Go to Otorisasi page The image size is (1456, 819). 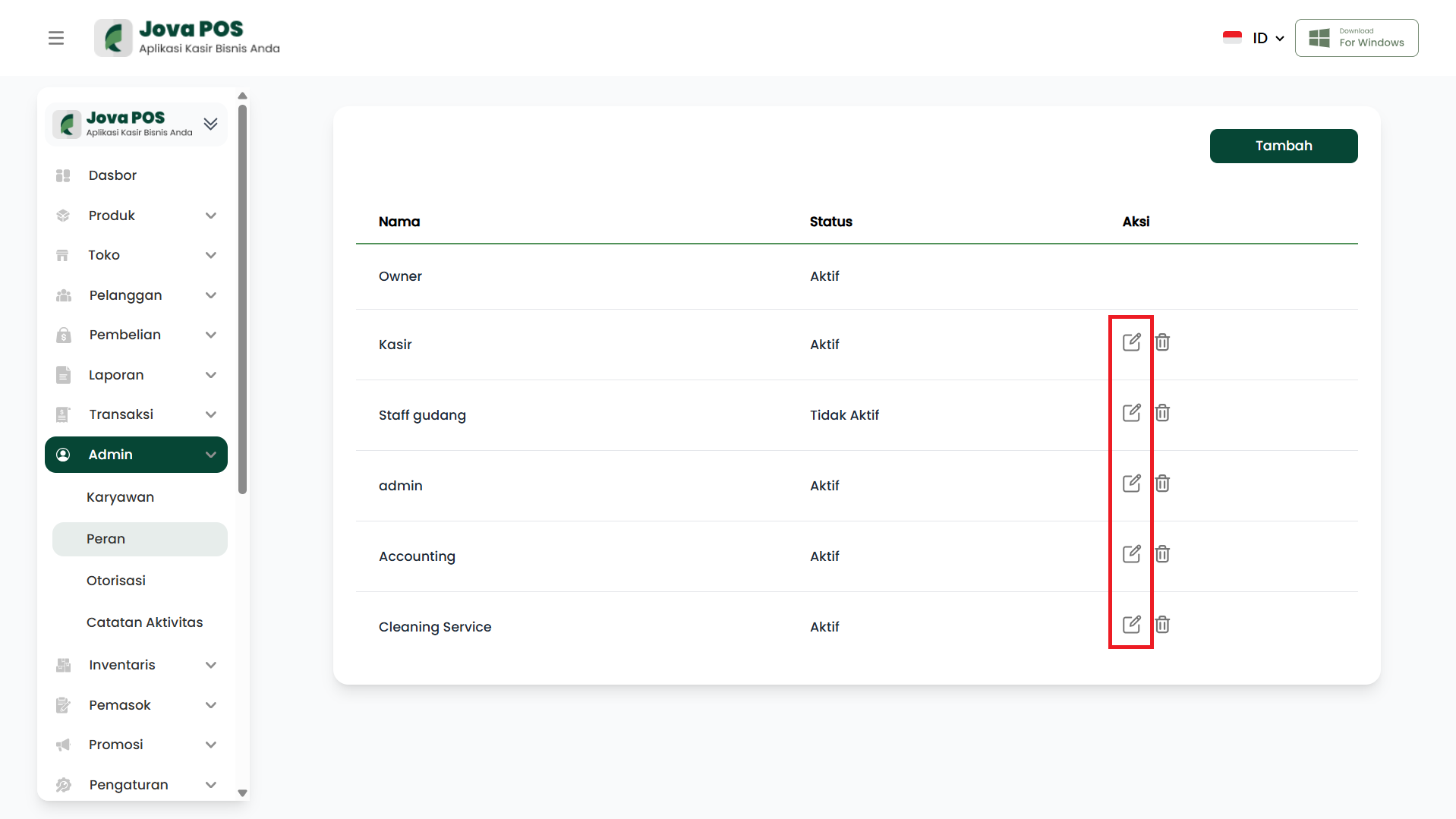coord(116,581)
